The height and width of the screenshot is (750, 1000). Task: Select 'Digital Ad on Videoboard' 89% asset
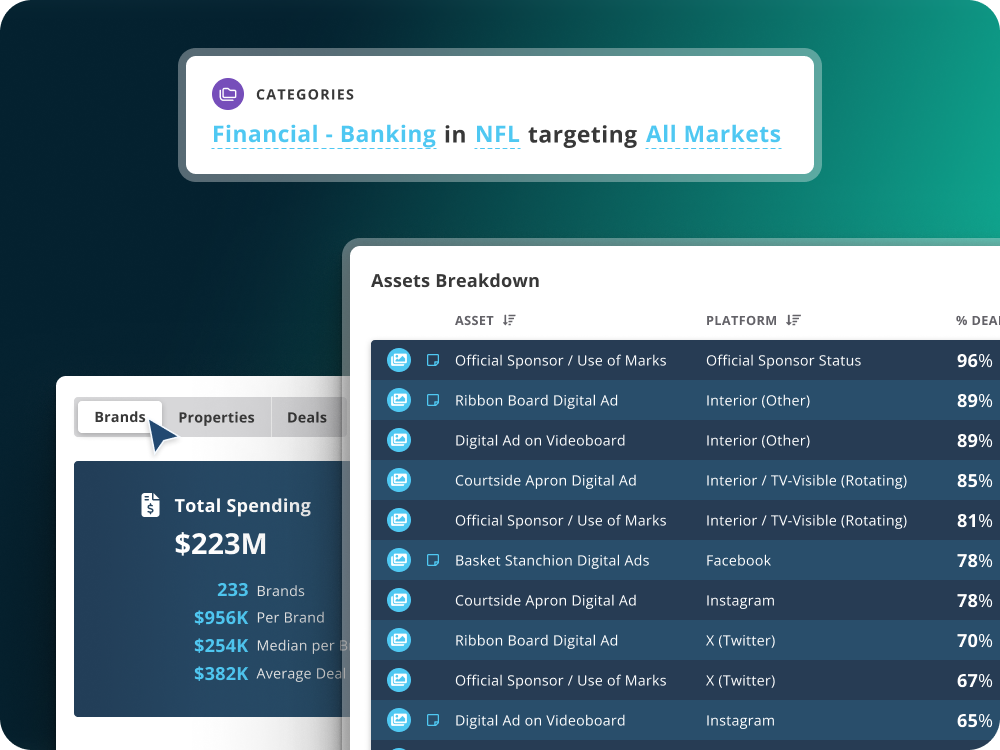[x=540, y=440]
